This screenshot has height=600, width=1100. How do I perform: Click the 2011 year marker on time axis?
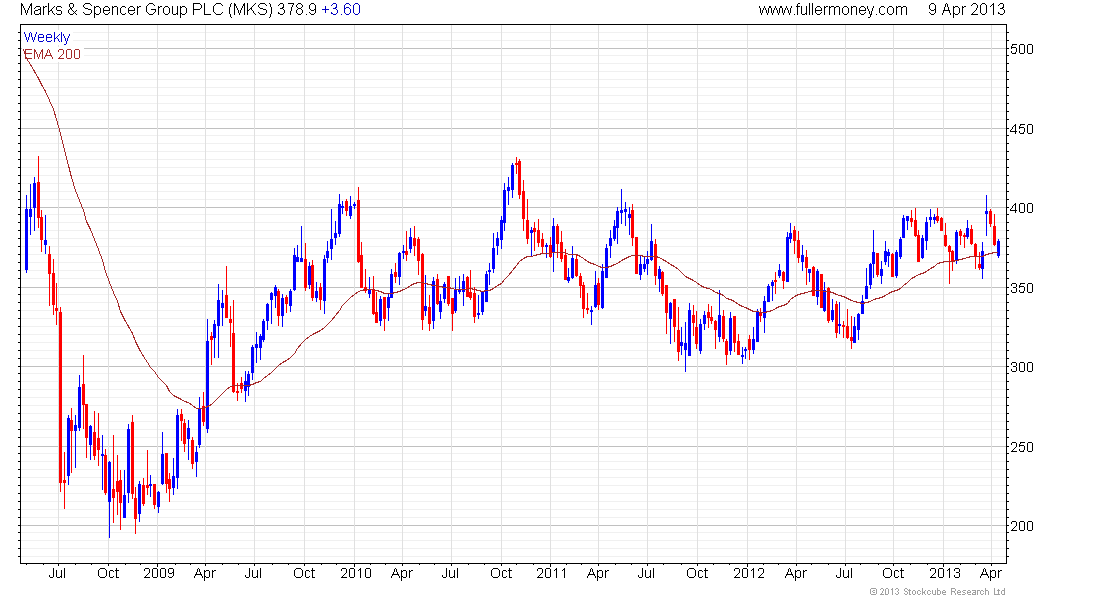[551, 573]
